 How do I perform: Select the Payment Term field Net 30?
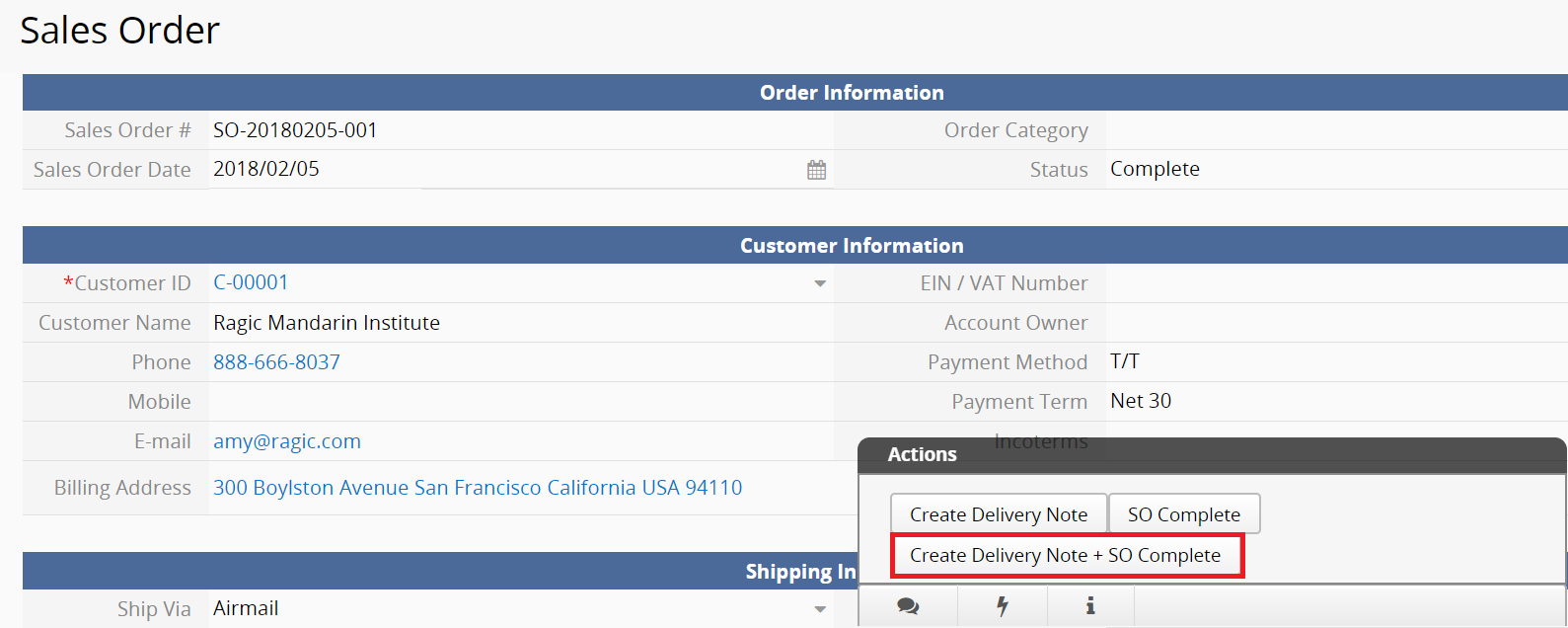[x=1337, y=401]
